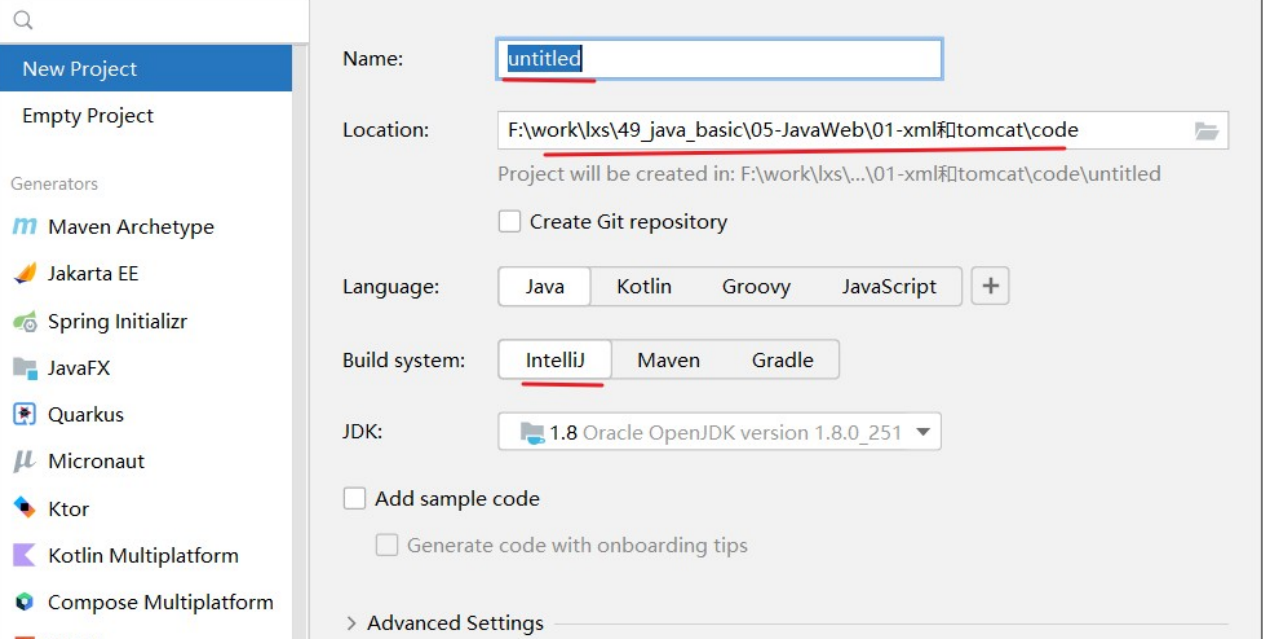This screenshot has height=639, width=1263.
Task: Select IntelliJ build system
Action: [x=555, y=360]
